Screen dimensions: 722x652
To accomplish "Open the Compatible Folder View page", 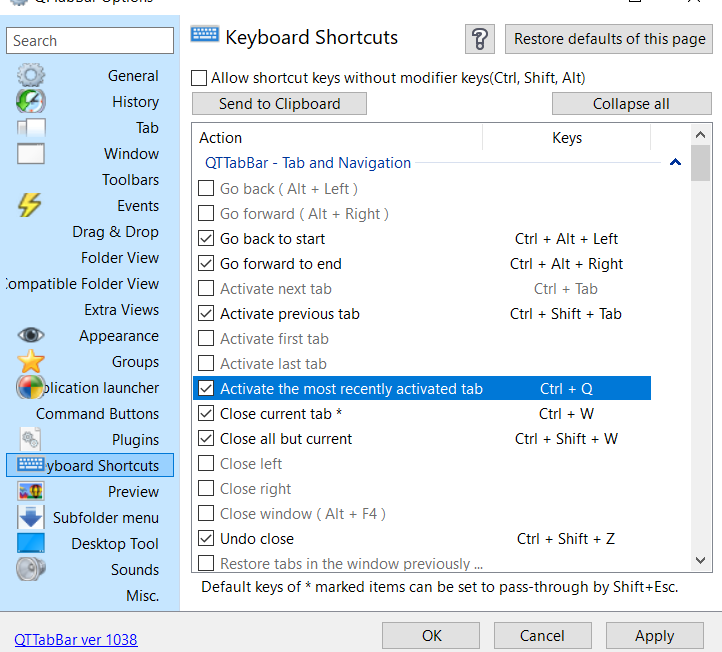I will coord(83,284).
